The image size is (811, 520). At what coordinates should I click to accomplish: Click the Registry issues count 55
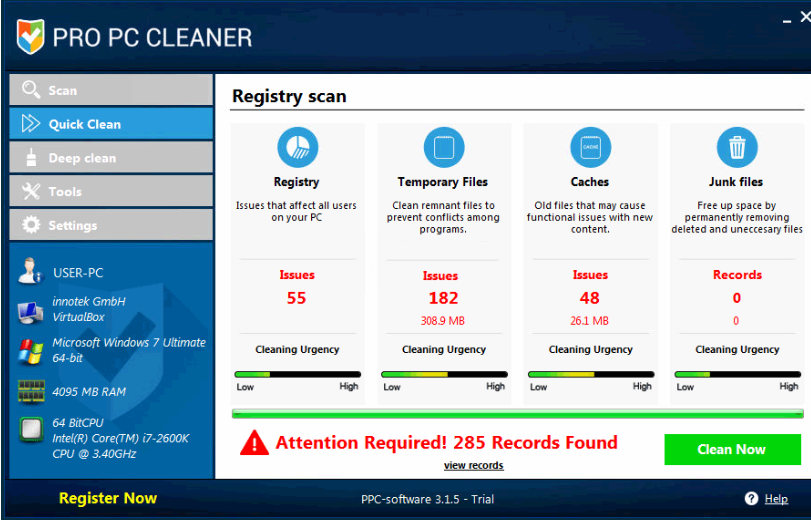coord(296,298)
